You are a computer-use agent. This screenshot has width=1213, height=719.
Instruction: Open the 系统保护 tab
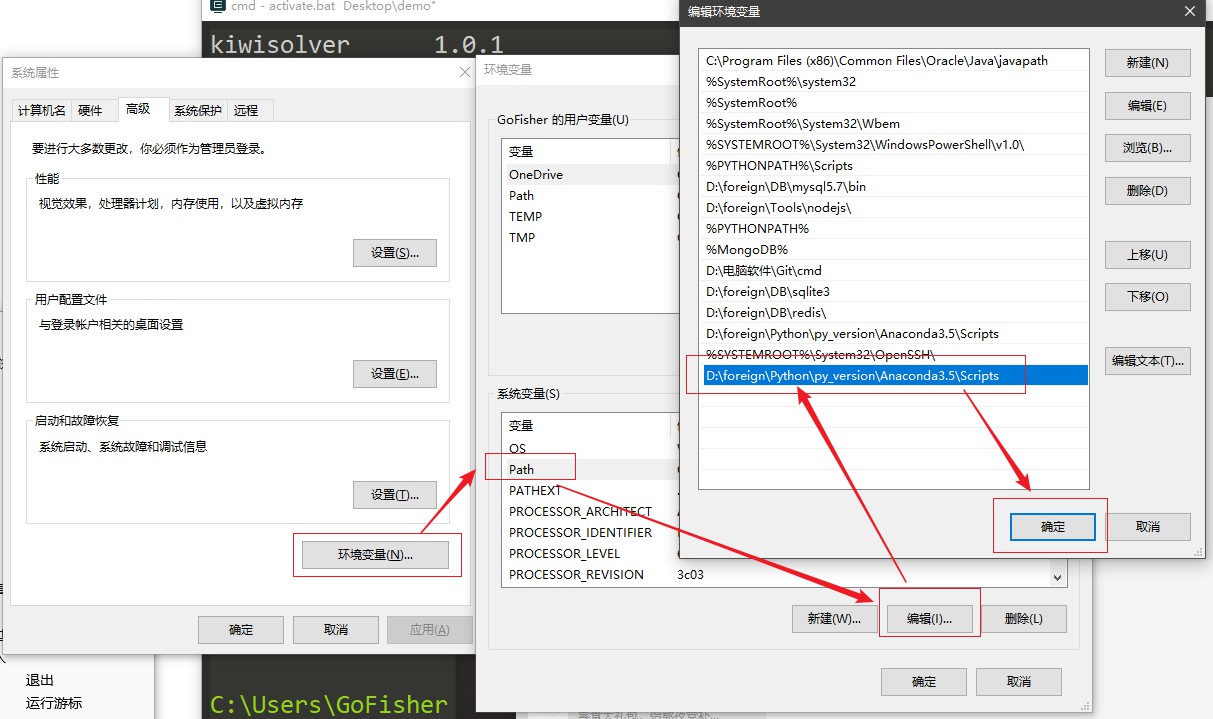(x=198, y=110)
